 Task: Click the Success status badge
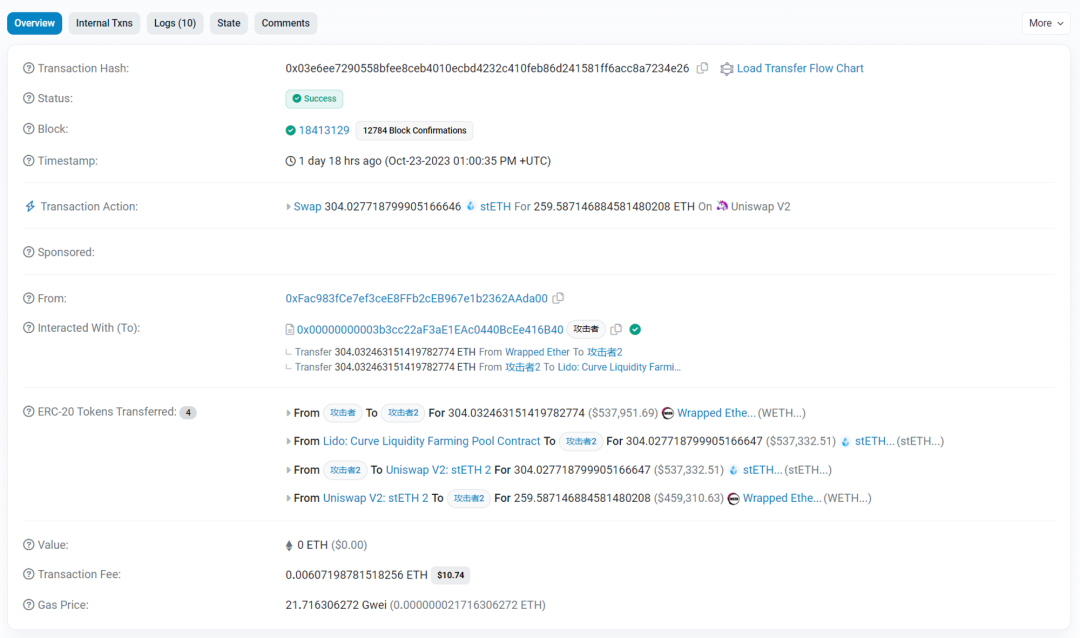pos(314,99)
